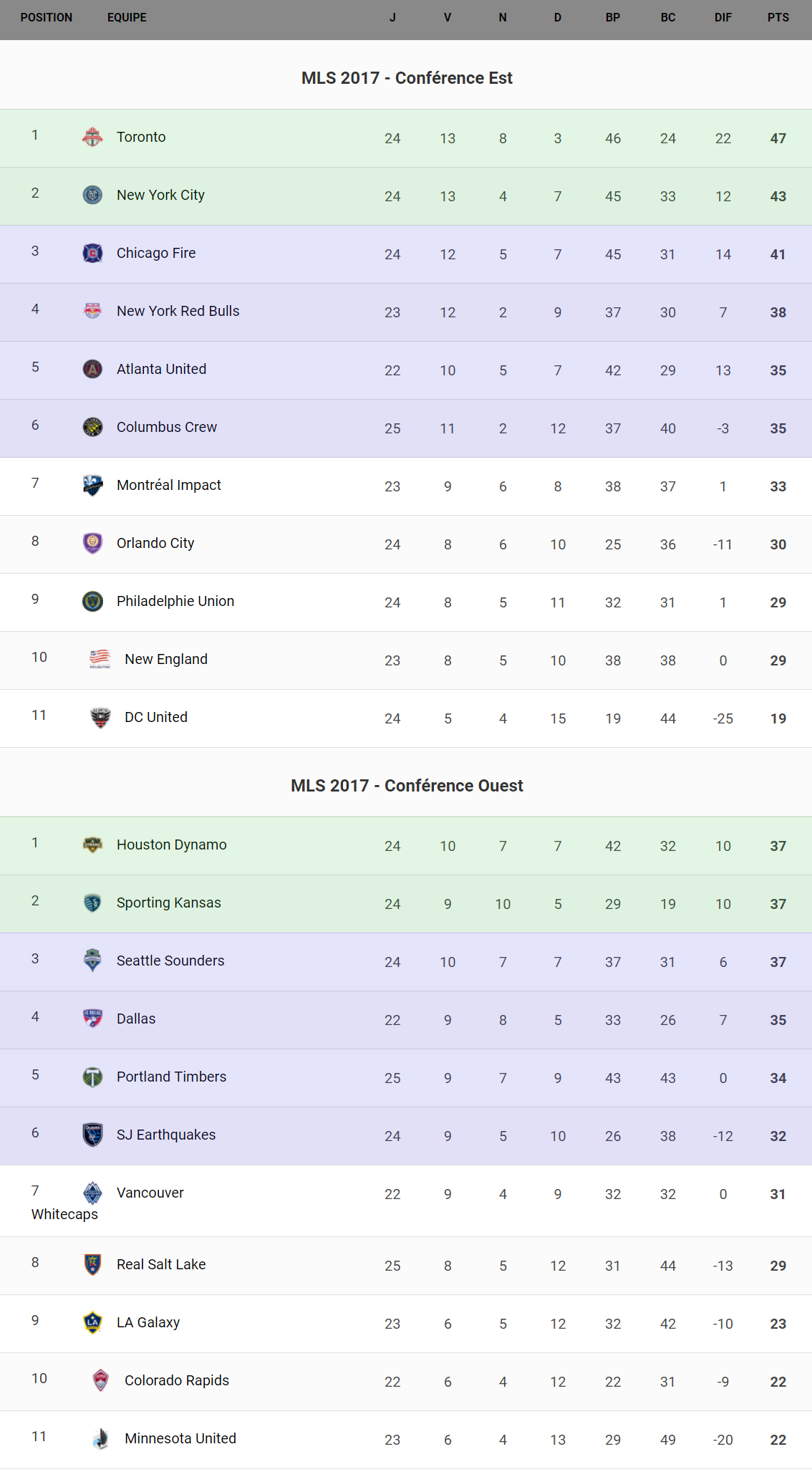Viewport: 812px width, 1477px height.
Task: Click the Orlando City purple logo
Action: point(92,543)
